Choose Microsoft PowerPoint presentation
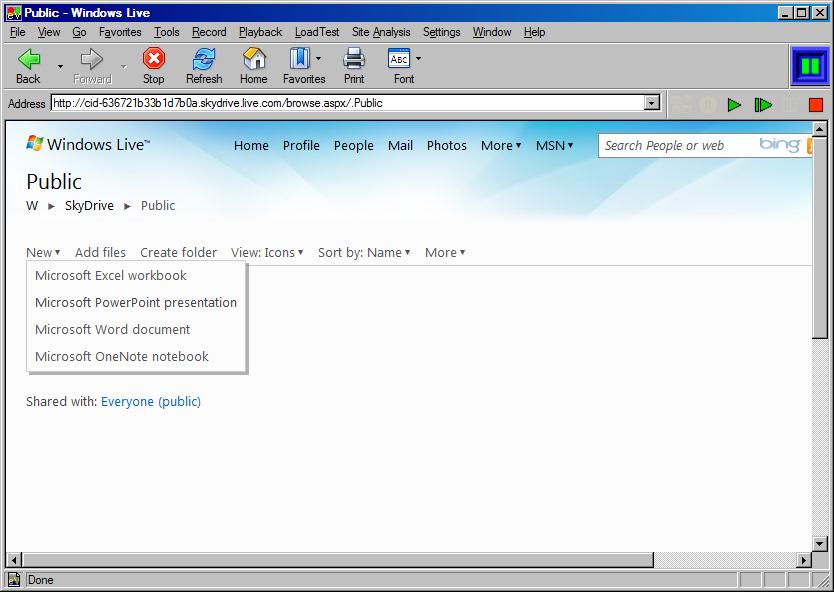 pos(137,303)
